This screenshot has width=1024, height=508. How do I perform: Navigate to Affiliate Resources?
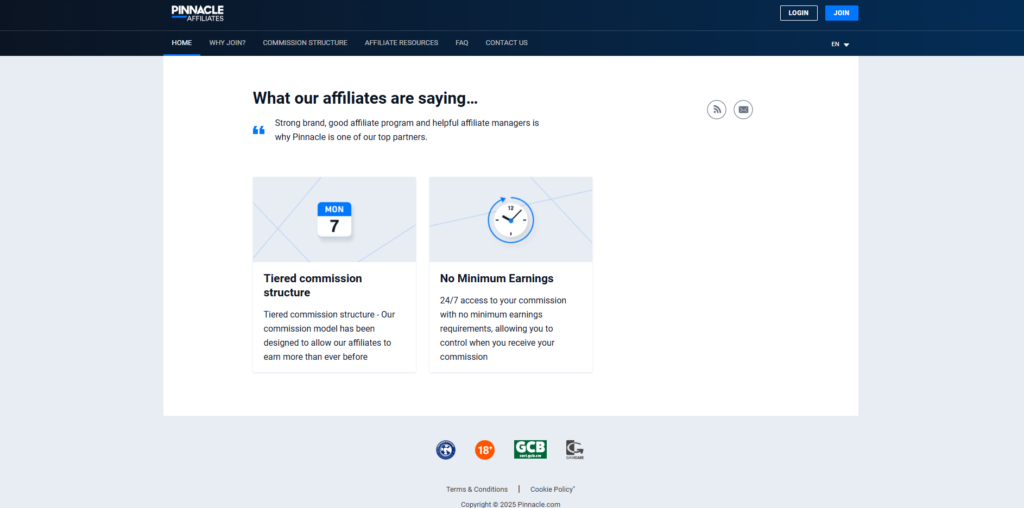(401, 43)
